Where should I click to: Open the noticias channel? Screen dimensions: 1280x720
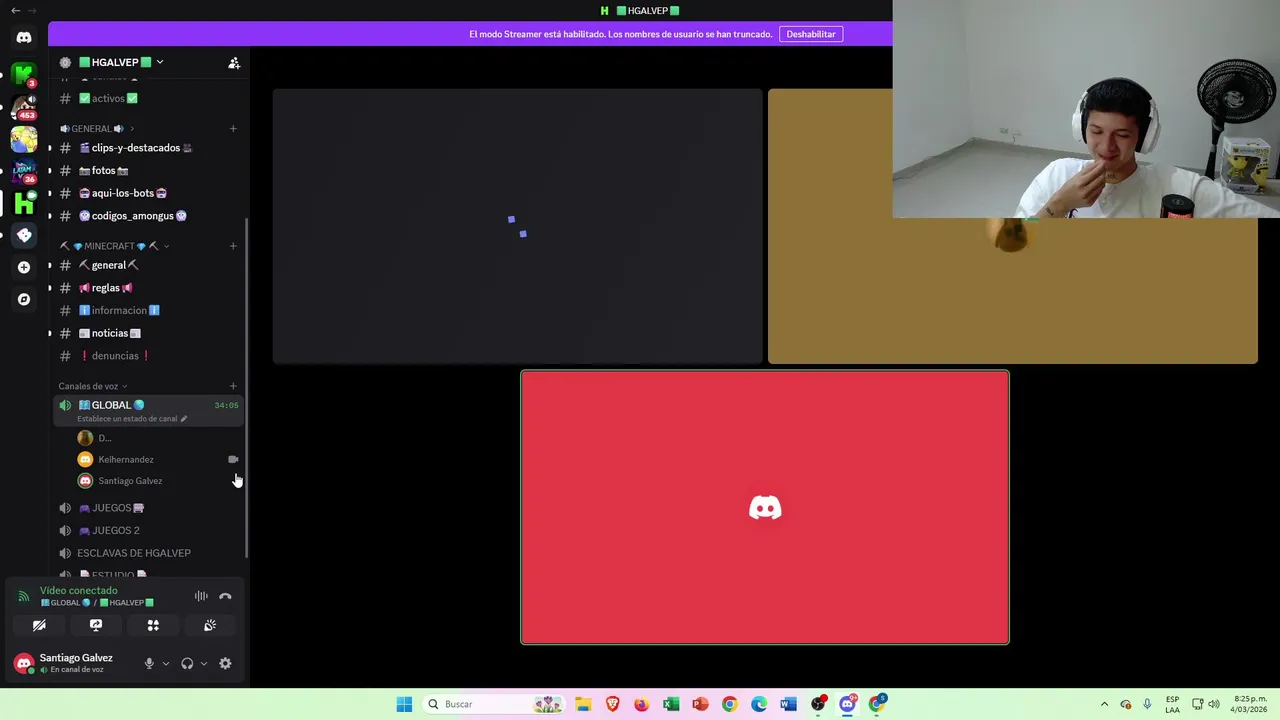148,333
